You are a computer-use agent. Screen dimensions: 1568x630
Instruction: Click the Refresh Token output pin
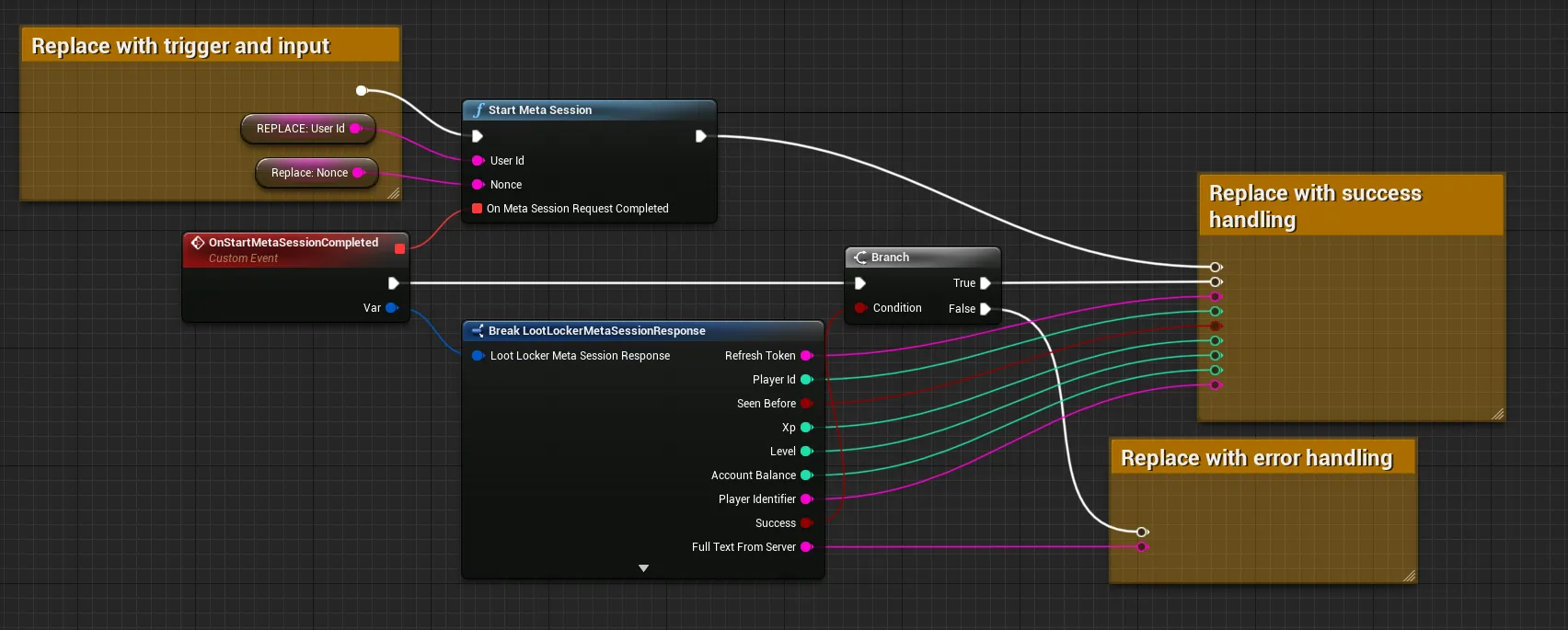click(807, 356)
